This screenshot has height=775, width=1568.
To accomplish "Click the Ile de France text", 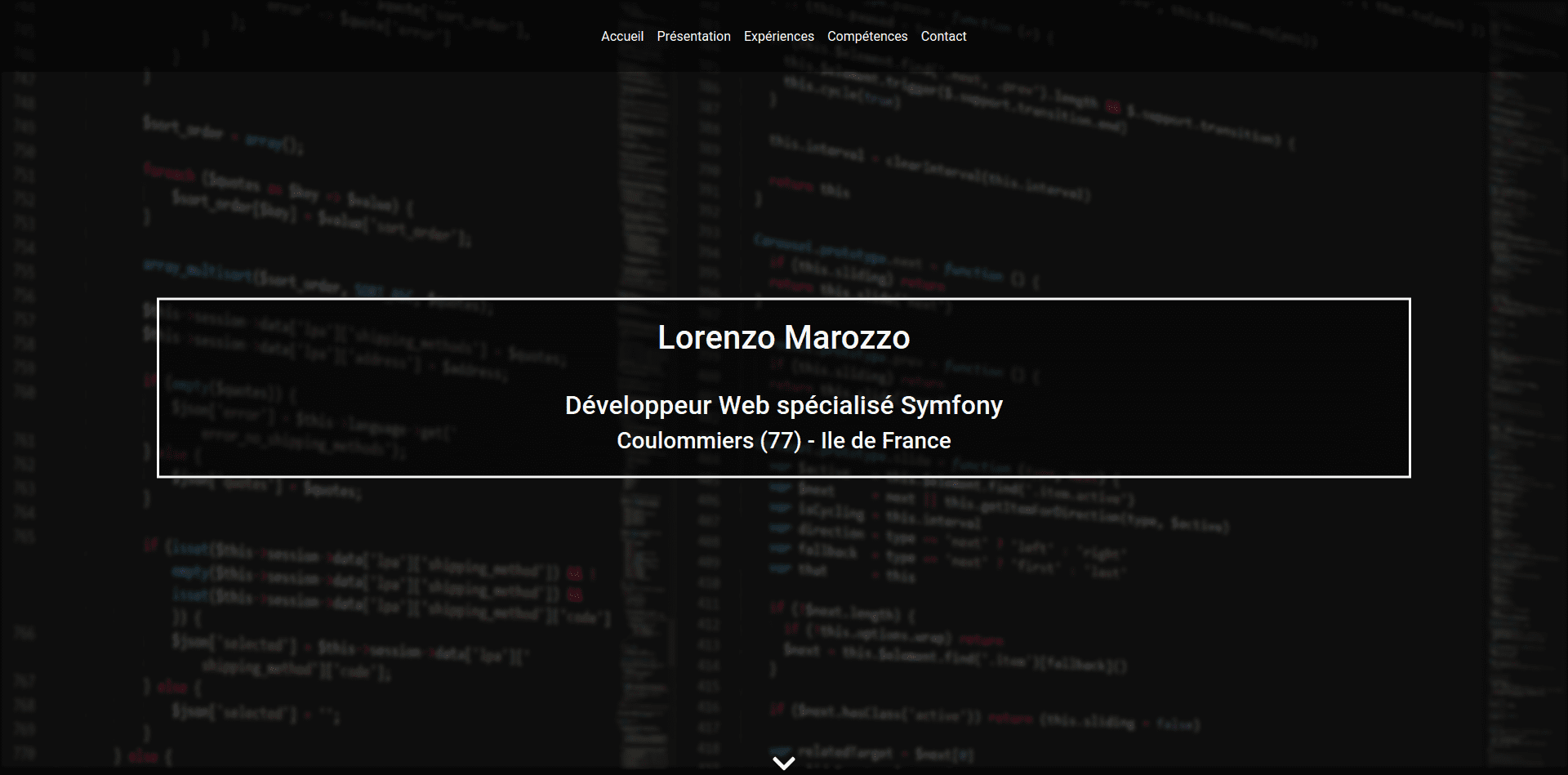I will pyautogui.click(x=885, y=441).
